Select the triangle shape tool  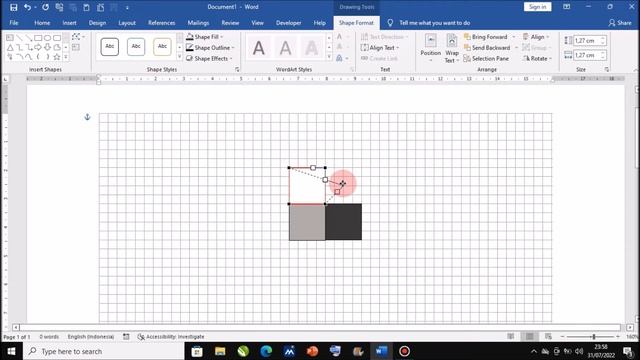click(10, 47)
